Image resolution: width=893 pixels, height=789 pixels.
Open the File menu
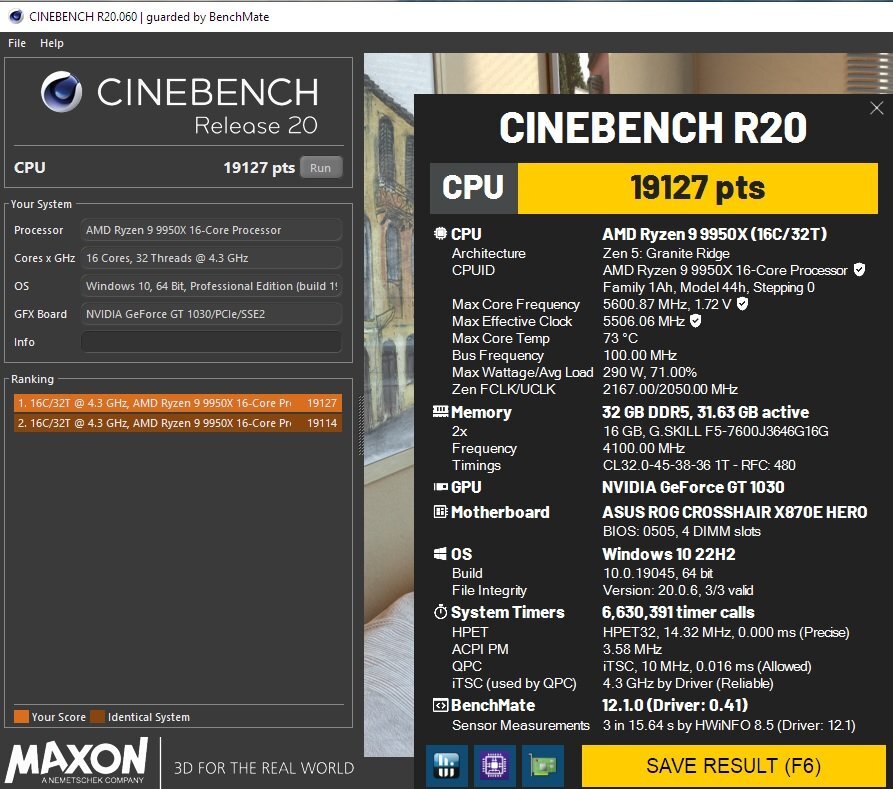pyautogui.click(x=17, y=43)
